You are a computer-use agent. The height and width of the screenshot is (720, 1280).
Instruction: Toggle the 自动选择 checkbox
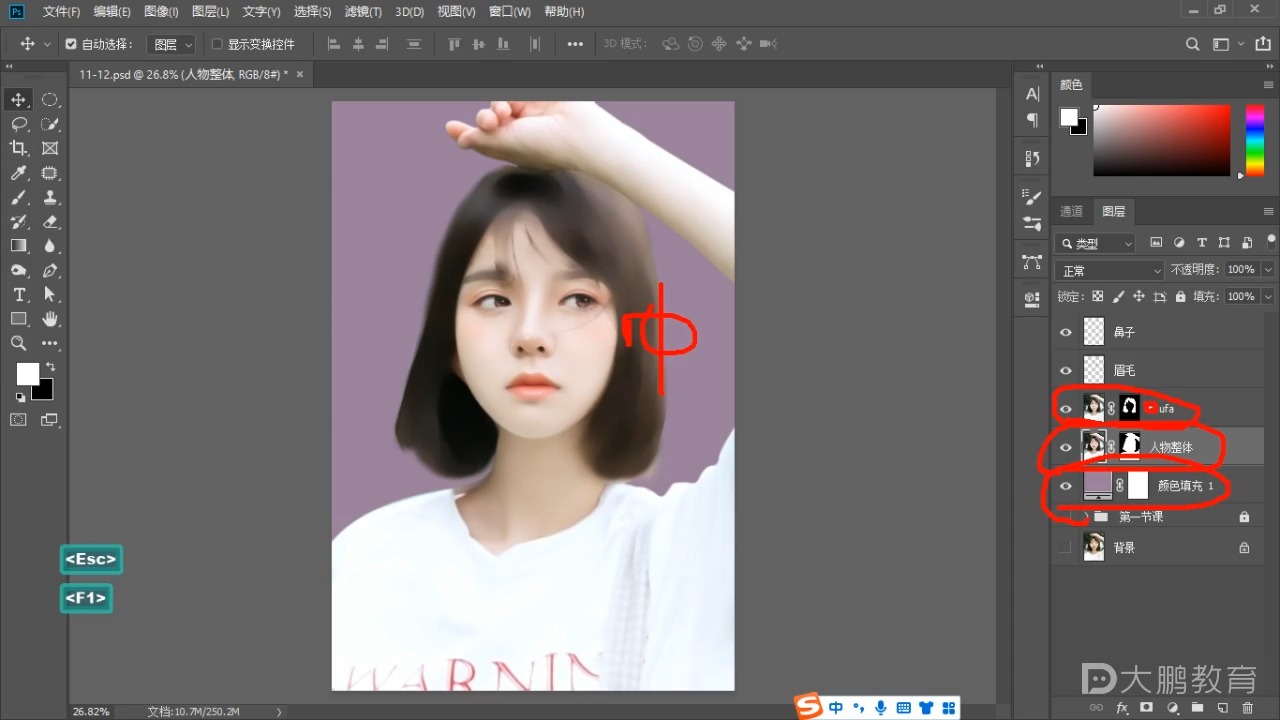pyautogui.click(x=71, y=44)
